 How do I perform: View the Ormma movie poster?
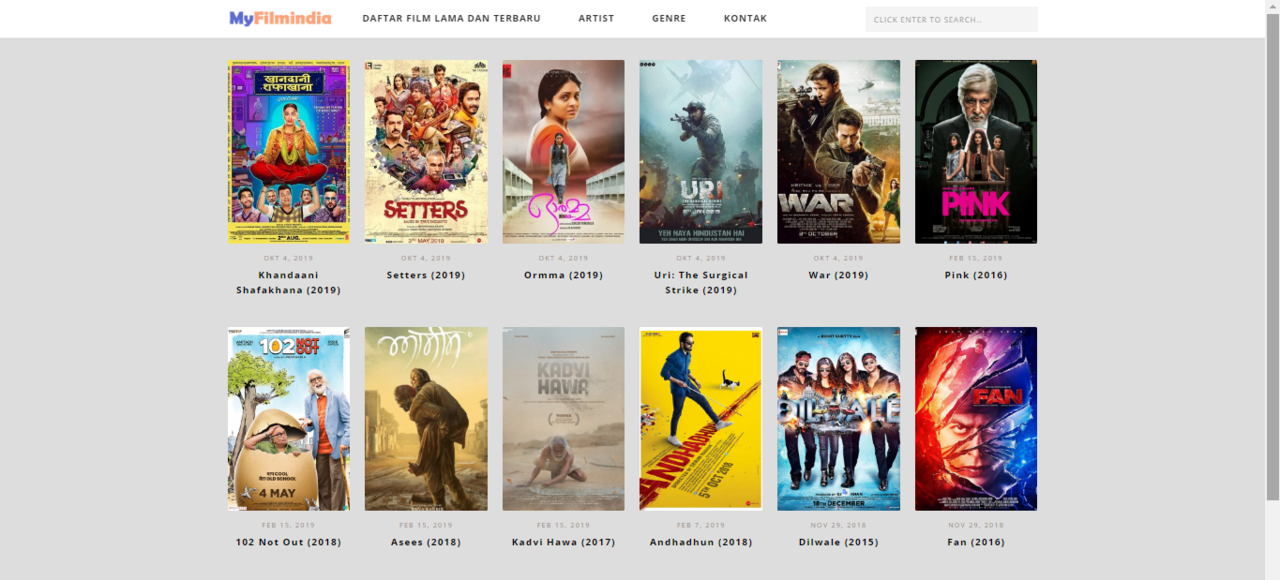click(563, 151)
